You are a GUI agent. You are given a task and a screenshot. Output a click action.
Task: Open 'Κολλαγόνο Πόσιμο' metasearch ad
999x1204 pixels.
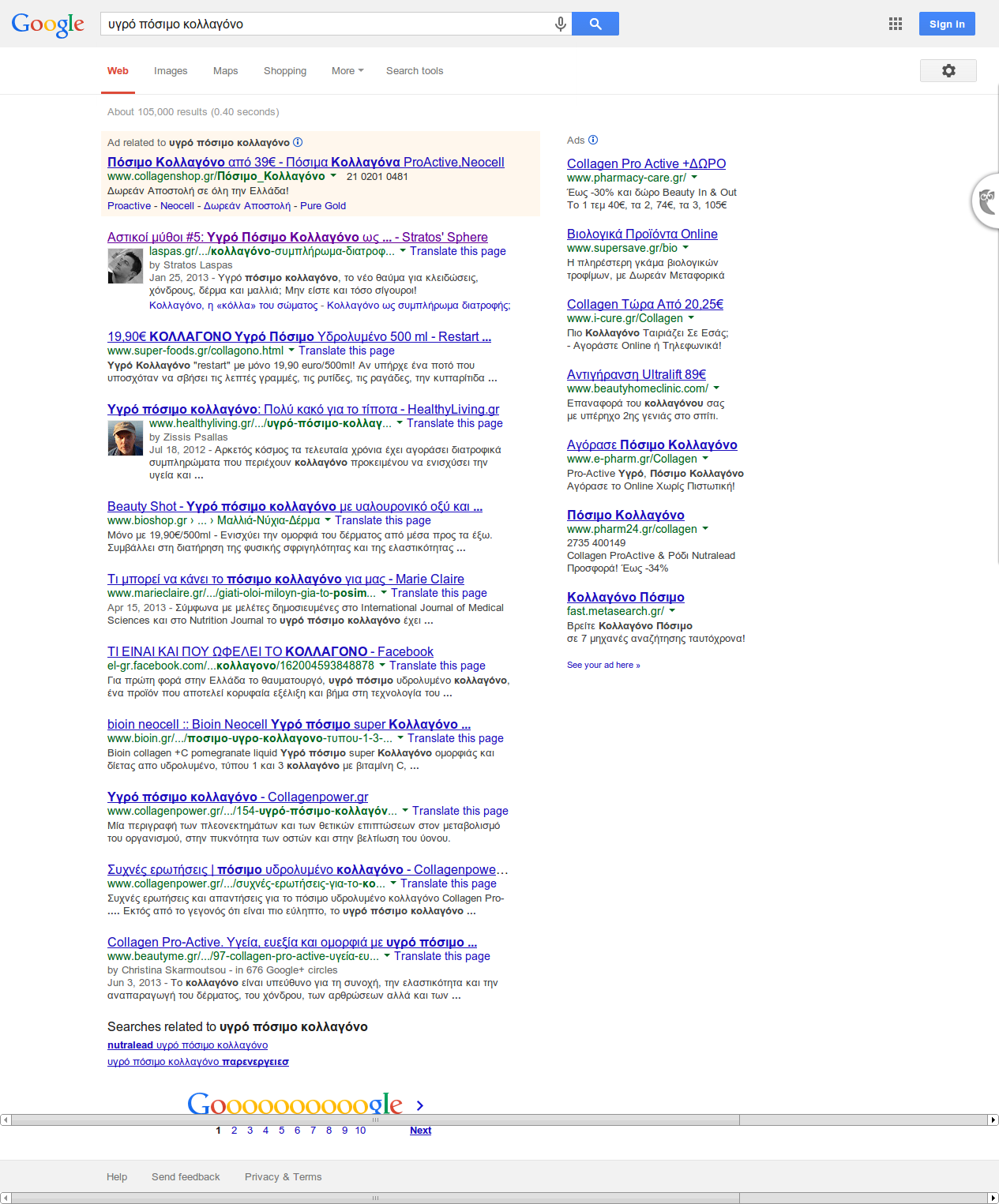[x=625, y=597]
